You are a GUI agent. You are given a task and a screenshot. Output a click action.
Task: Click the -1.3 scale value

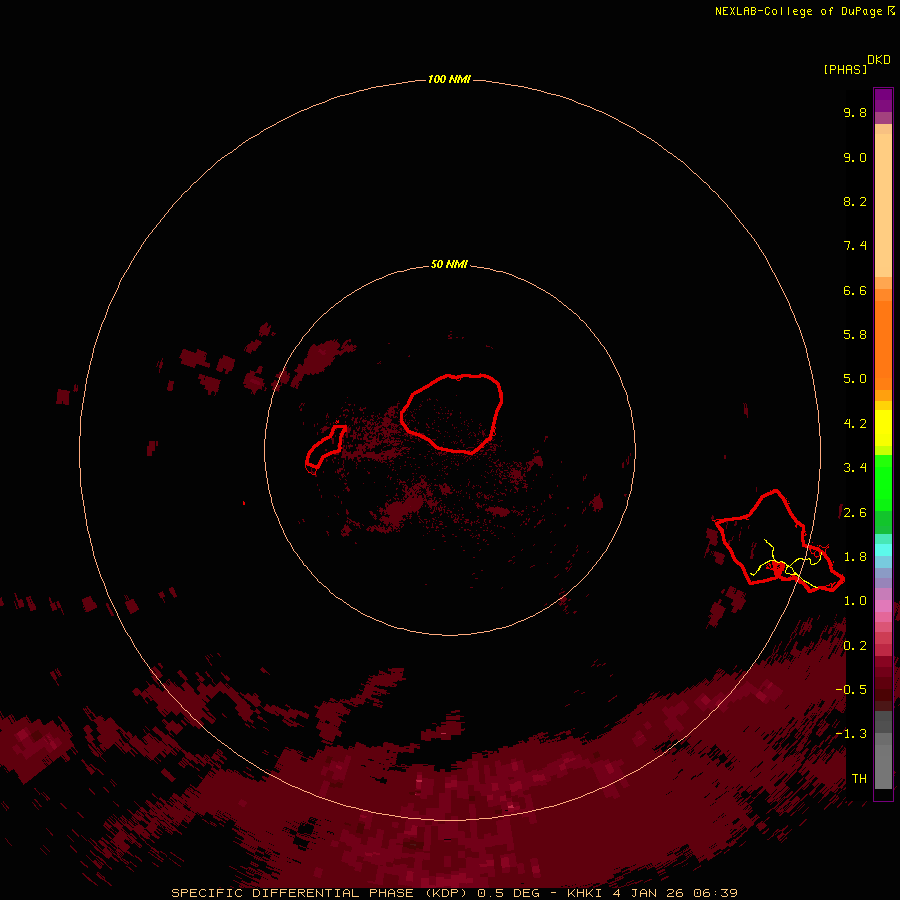[x=851, y=735]
